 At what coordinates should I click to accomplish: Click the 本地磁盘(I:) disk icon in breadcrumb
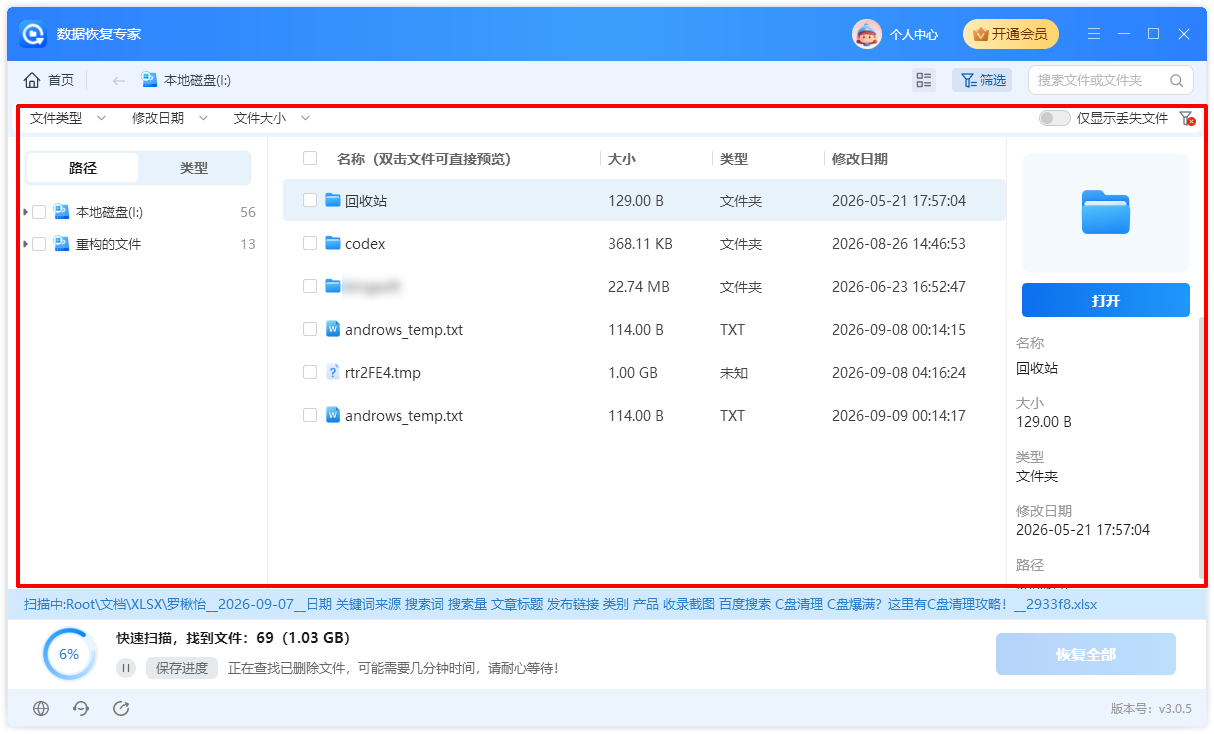(x=150, y=80)
